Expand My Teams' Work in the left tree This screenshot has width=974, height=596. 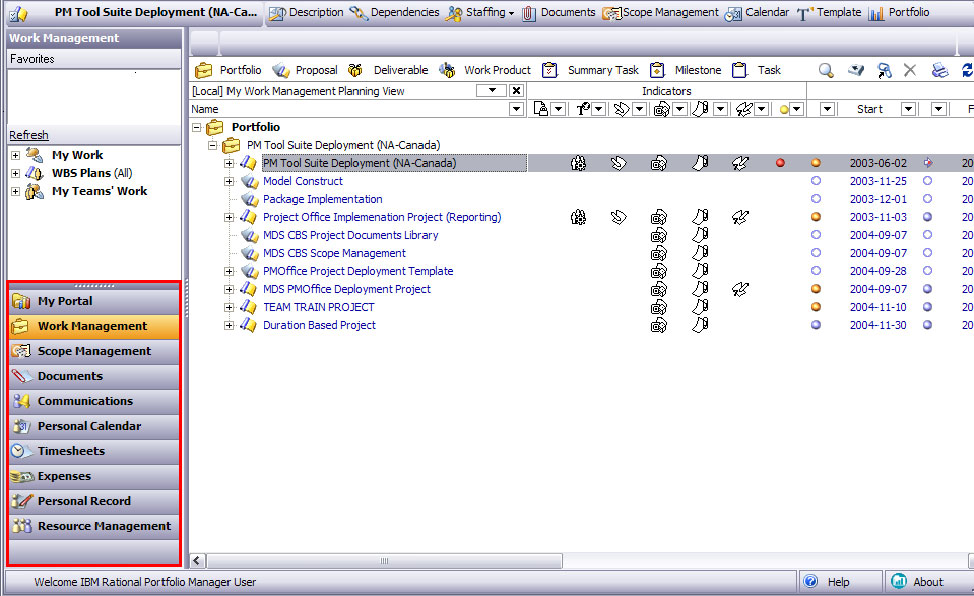[x=16, y=191]
